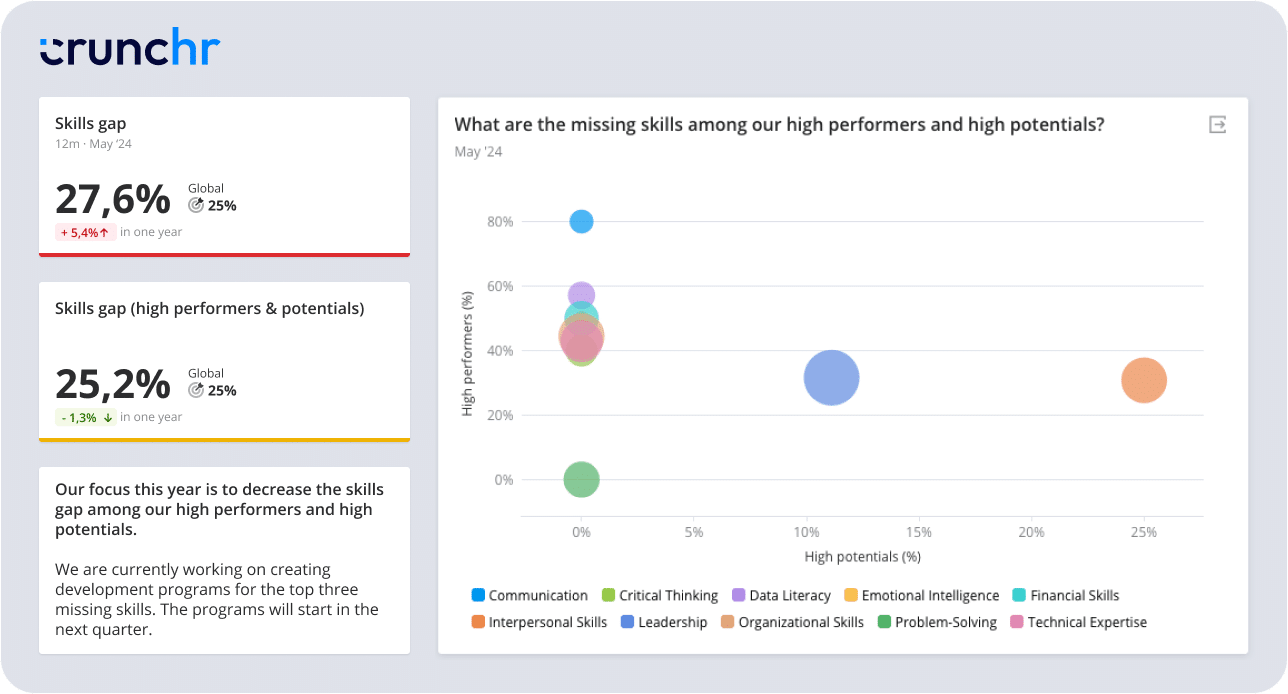The image size is (1288, 694).
Task: Select the large blue Leadership bubble
Action: pos(831,378)
